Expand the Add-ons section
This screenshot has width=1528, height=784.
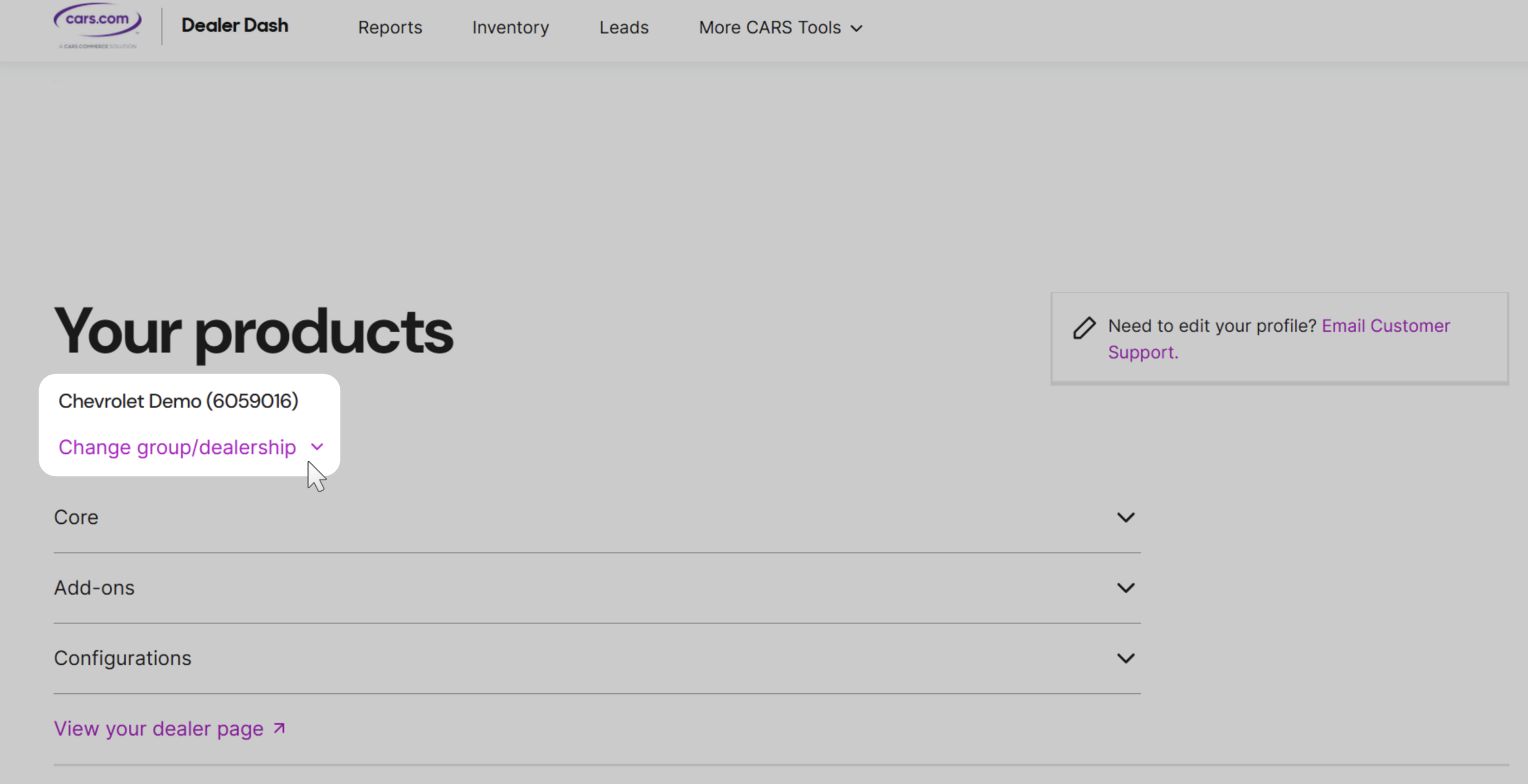[597, 588]
